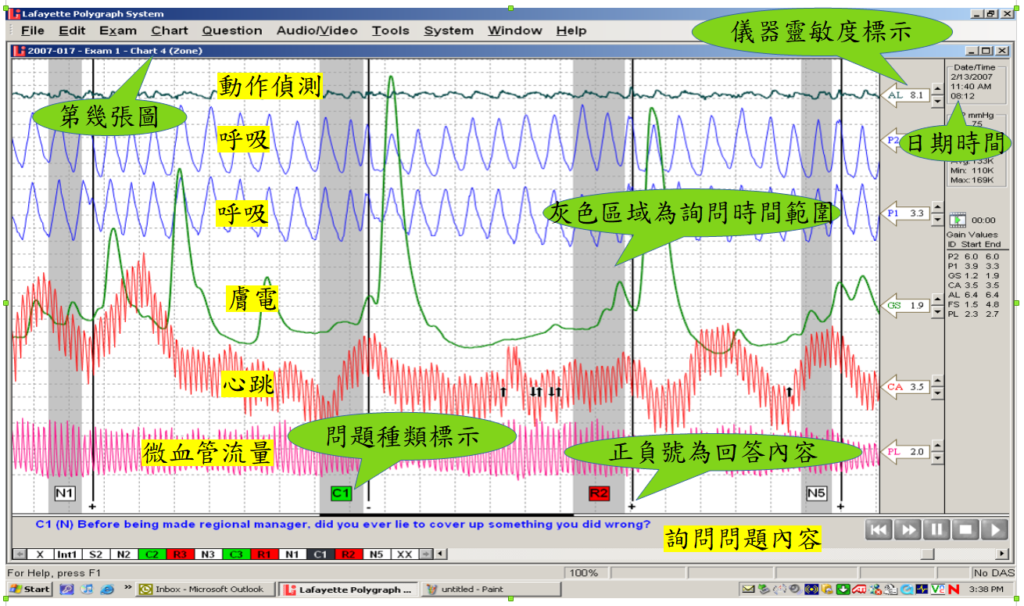The height and width of the screenshot is (606, 1024).
Task: Click the N5 question marker on the chart
Action: 816,493
